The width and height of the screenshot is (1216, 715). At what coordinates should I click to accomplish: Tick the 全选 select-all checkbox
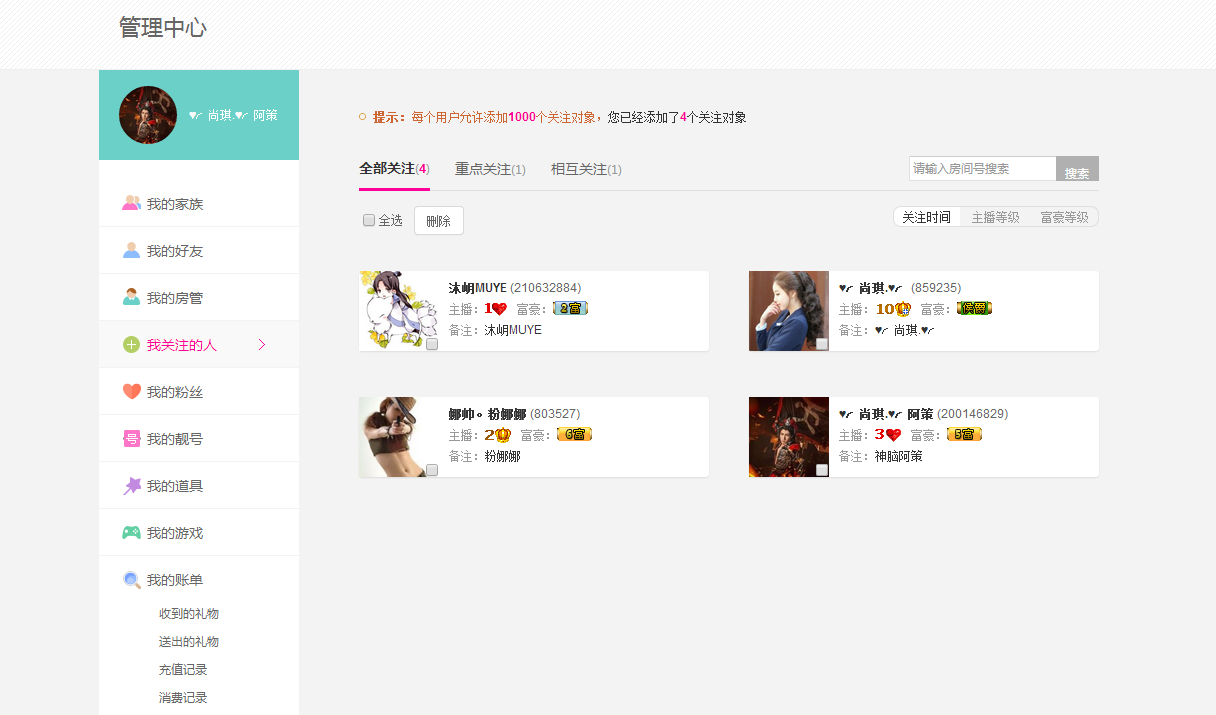pyautogui.click(x=369, y=220)
